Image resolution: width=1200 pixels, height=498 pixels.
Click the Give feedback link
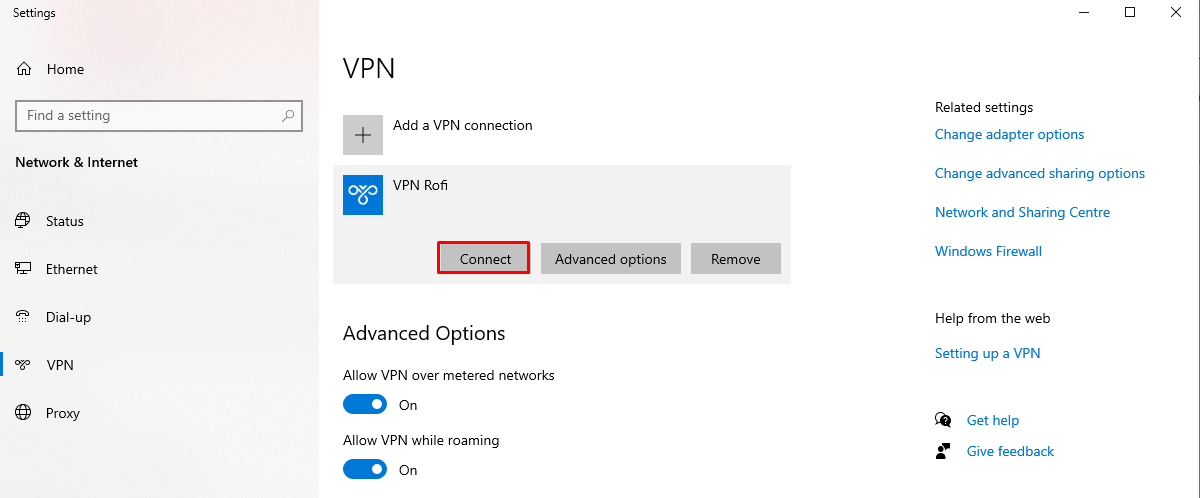(1010, 451)
